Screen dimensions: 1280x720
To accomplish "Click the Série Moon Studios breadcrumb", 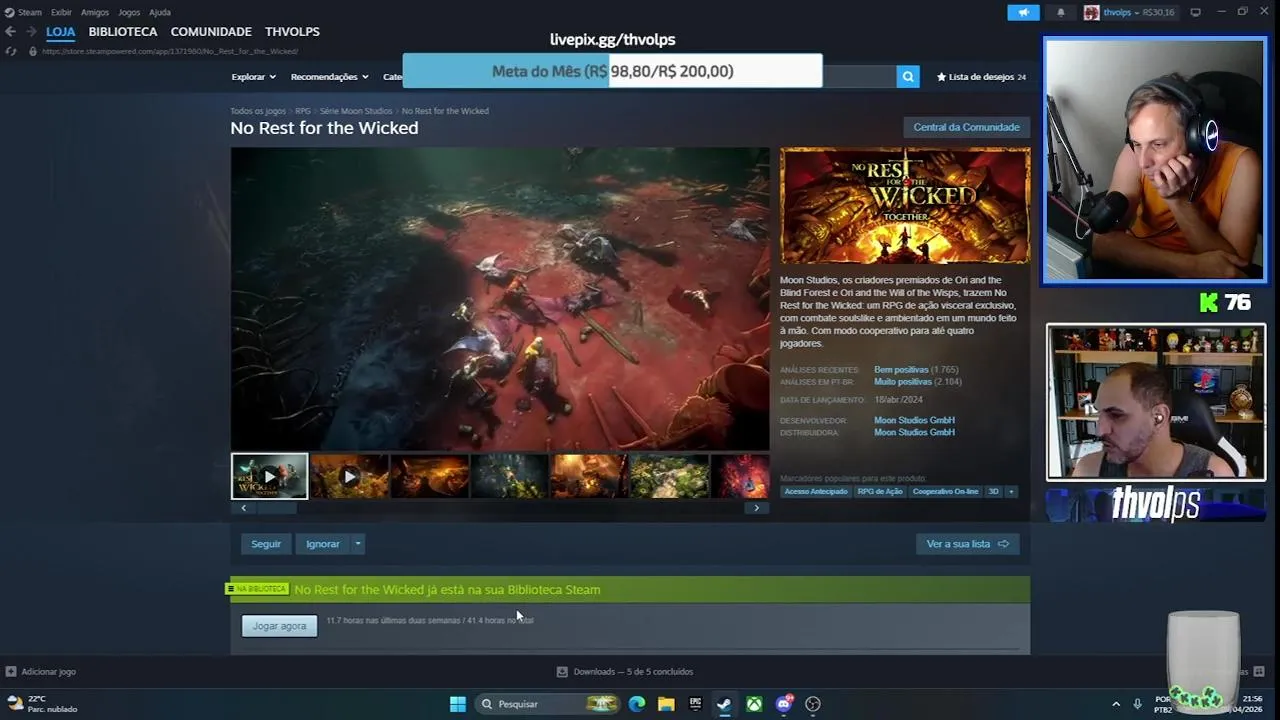I will pyautogui.click(x=356, y=111).
